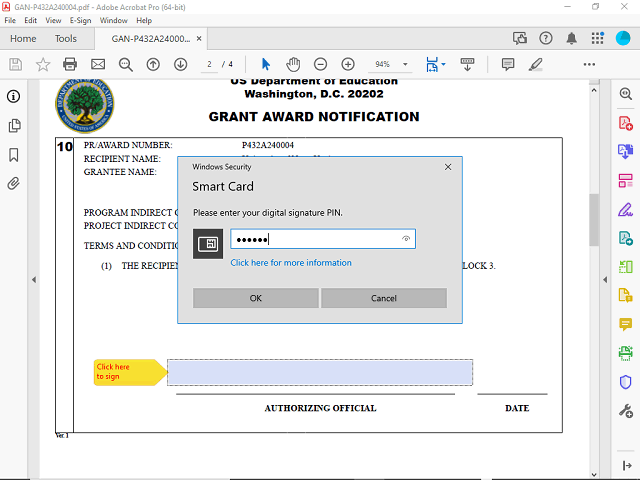Open the E-Sign menu

tap(80, 20)
